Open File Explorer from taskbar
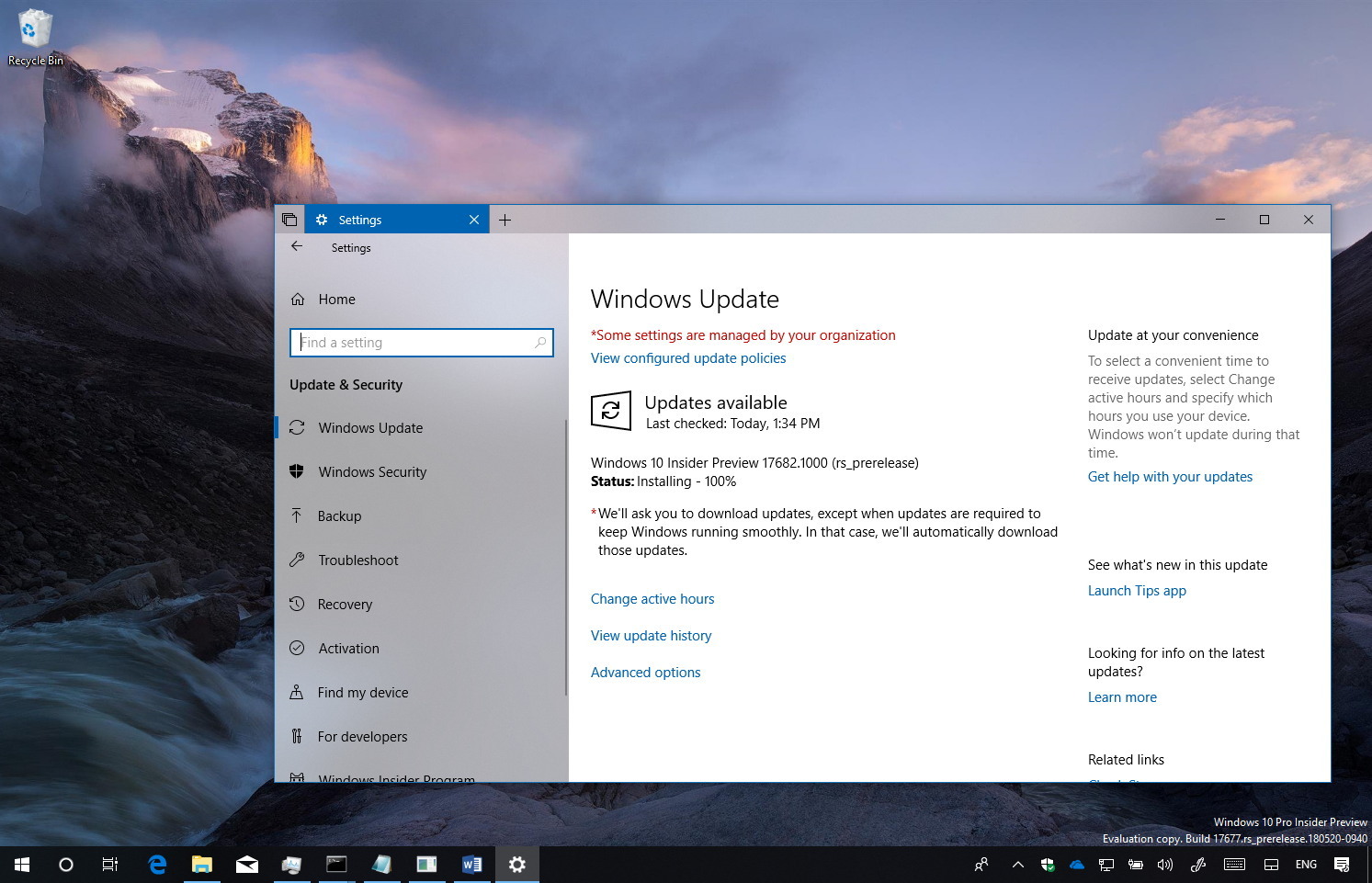 coord(201,865)
